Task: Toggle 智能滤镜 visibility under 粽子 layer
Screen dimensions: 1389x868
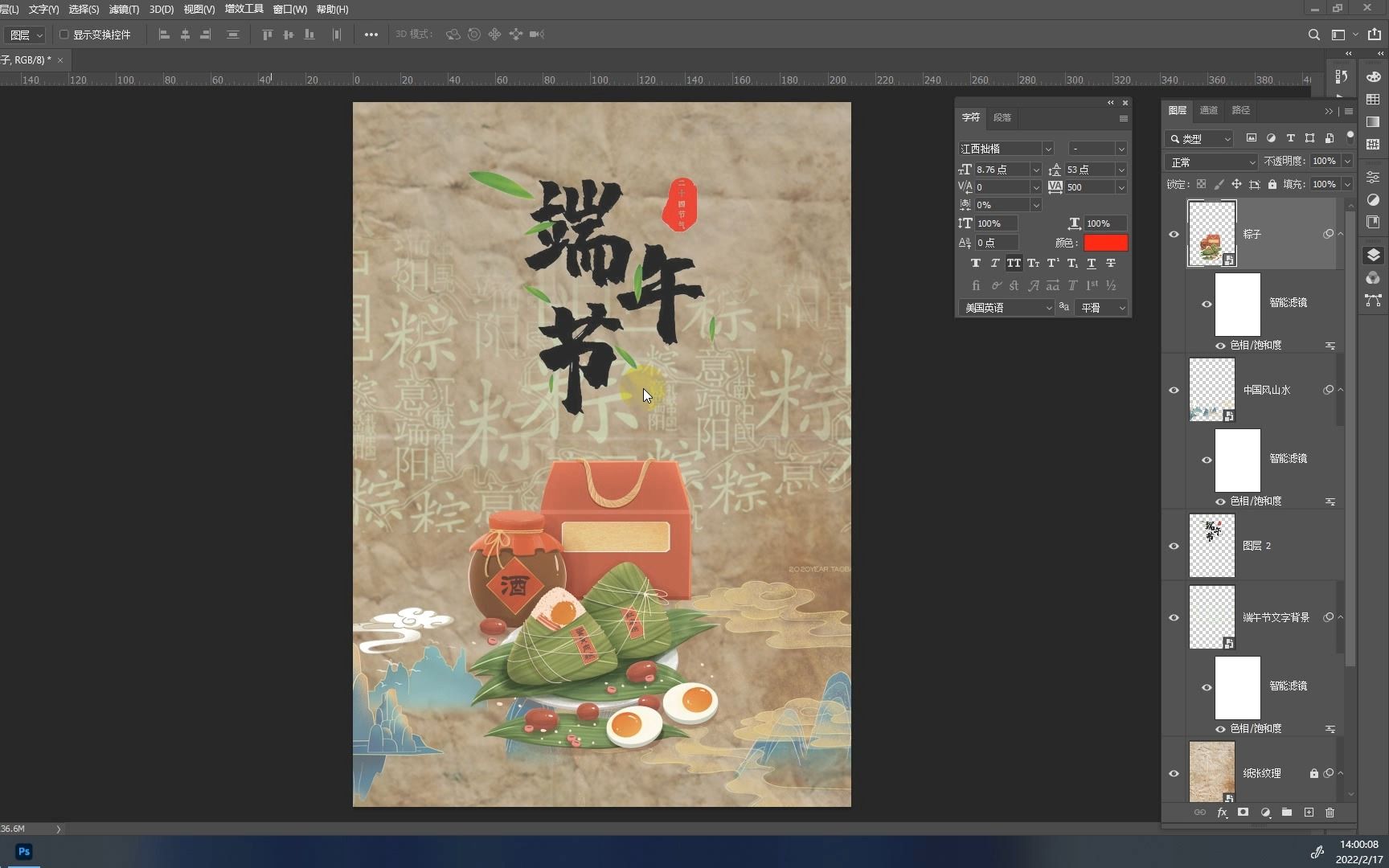Action: [x=1207, y=304]
